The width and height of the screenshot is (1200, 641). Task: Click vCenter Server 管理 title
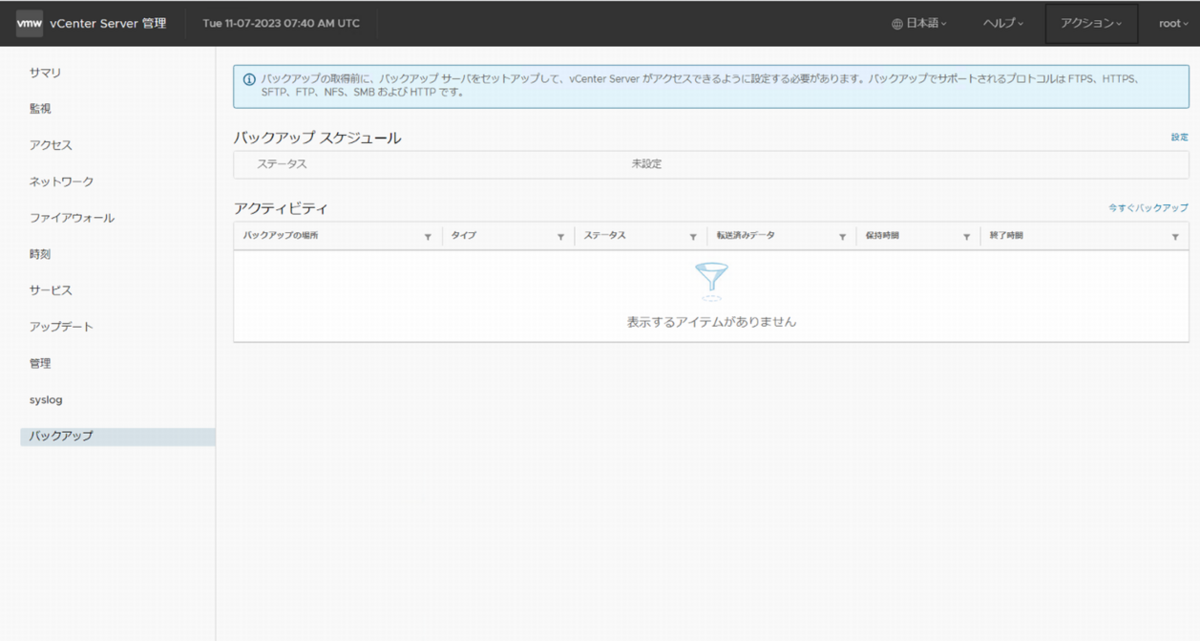pyautogui.click(x=108, y=24)
